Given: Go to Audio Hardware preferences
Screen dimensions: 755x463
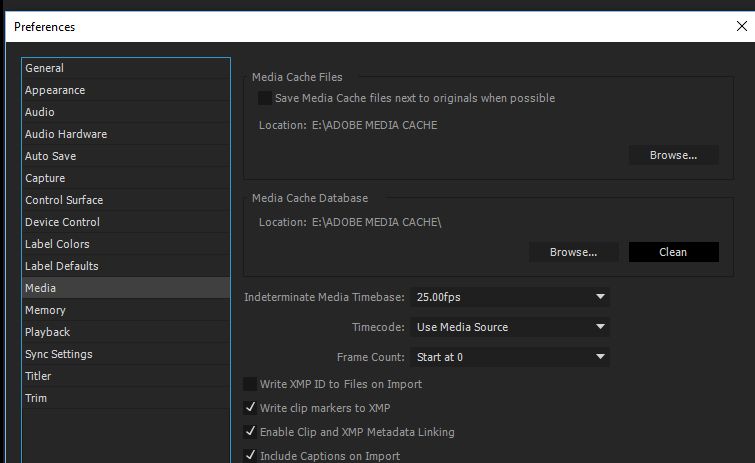Looking at the screenshot, I should pos(66,134).
